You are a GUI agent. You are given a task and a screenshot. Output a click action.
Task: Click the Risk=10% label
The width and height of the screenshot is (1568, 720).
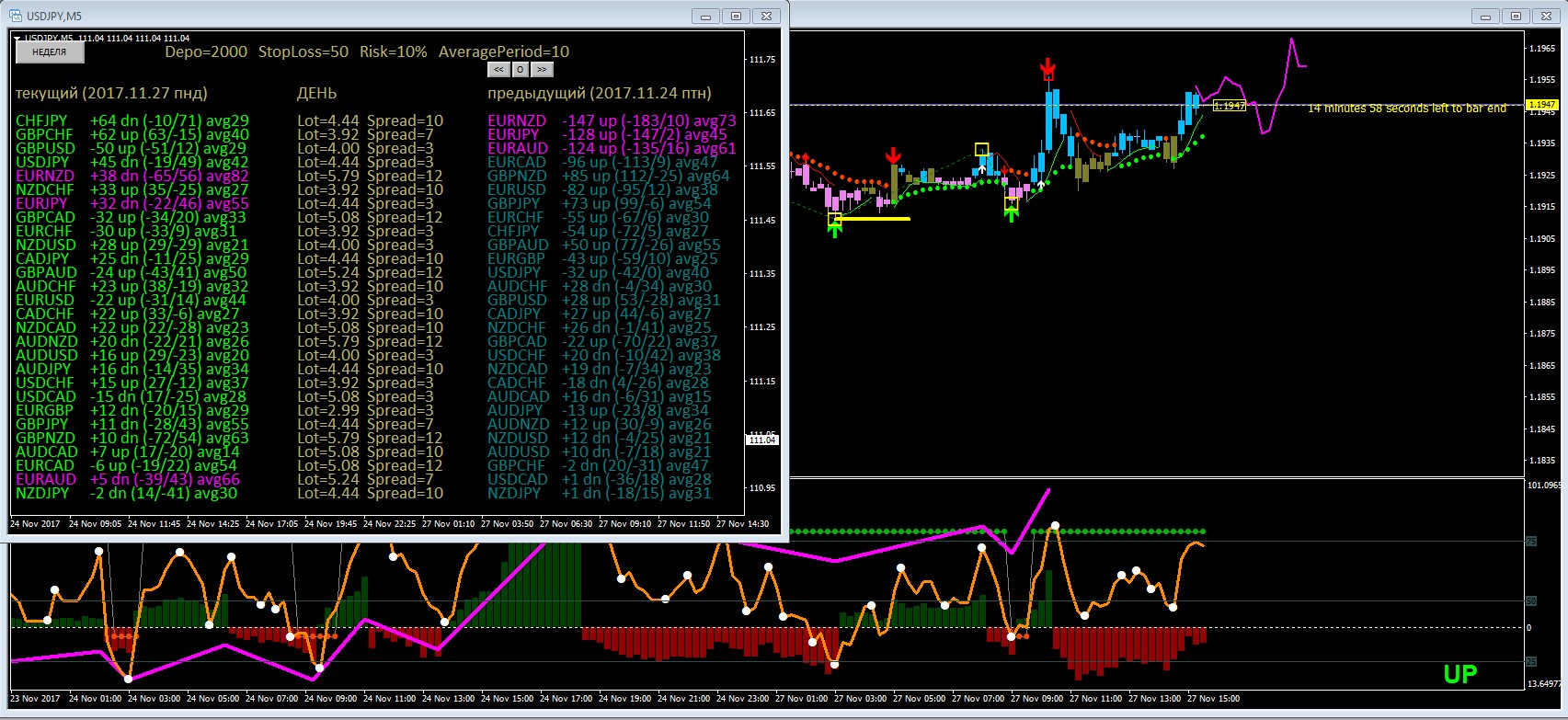(394, 52)
